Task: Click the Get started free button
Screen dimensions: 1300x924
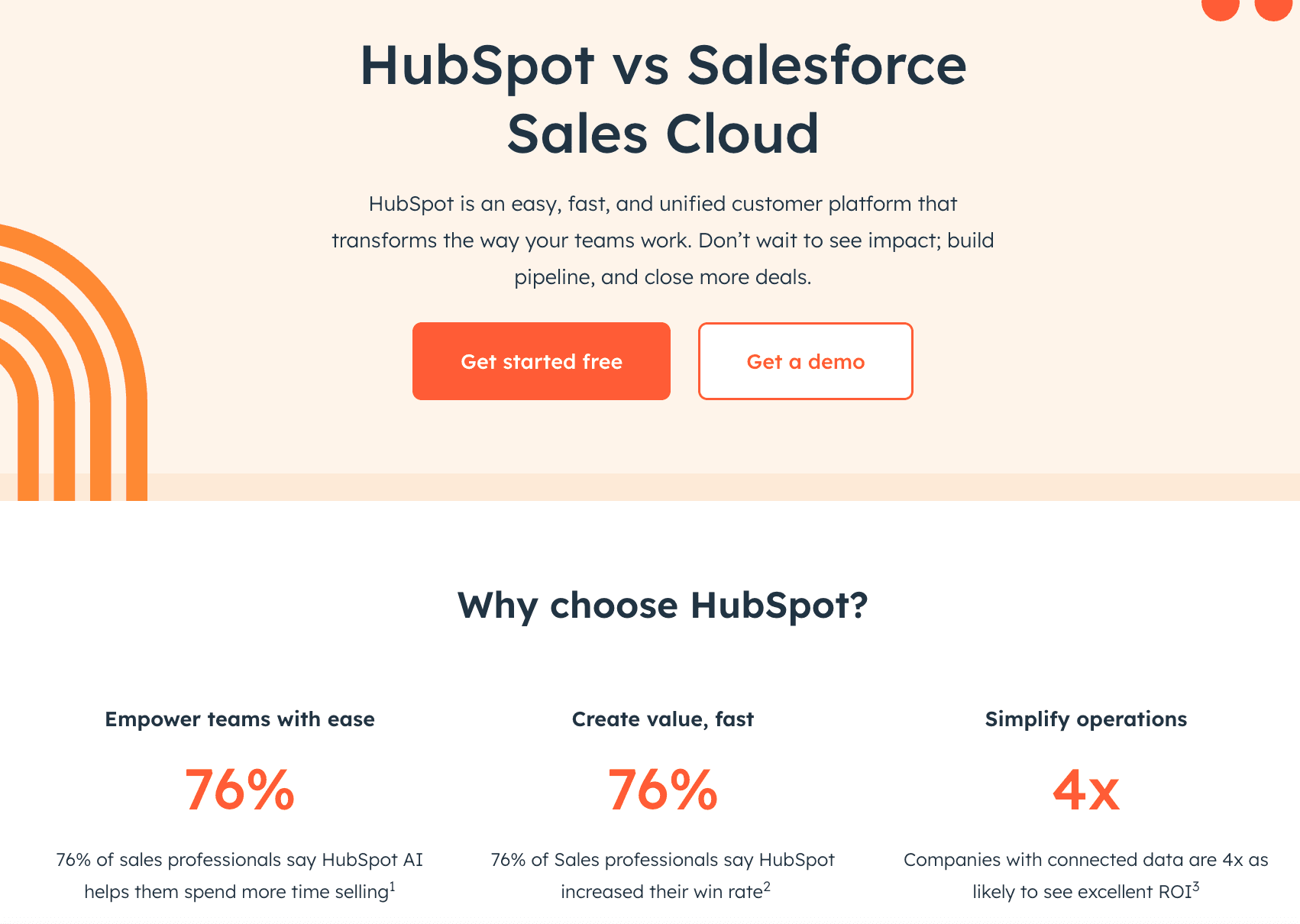Action: point(541,361)
